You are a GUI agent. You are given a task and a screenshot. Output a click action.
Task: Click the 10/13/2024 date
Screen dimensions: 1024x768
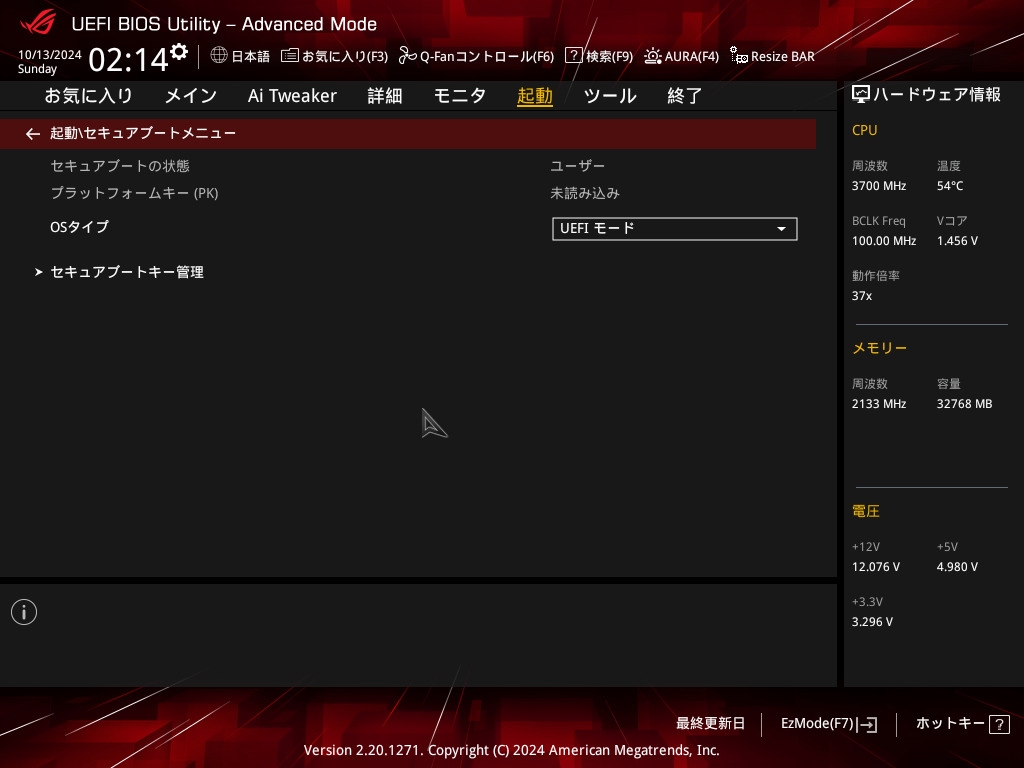pyautogui.click(x=50, y=55)
